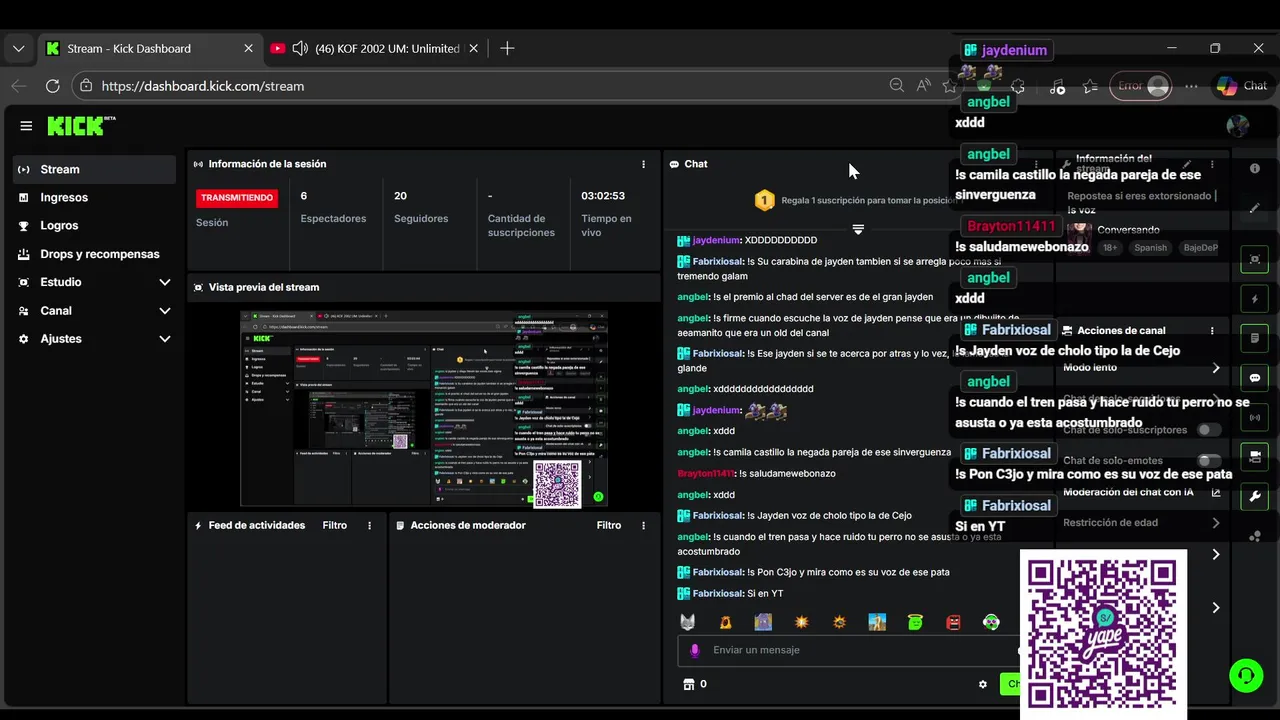Insert the grey wolf emote
The image size is (1280, 720).
pos(688,622)
